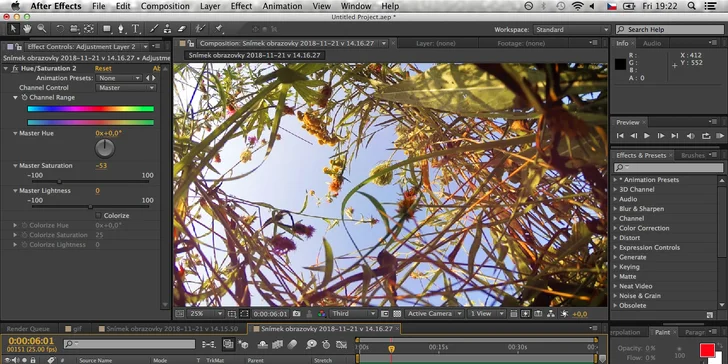Toggle Composition panel lock icon
The height and width of the screenshot is (364, 728).
click(190, 43)
